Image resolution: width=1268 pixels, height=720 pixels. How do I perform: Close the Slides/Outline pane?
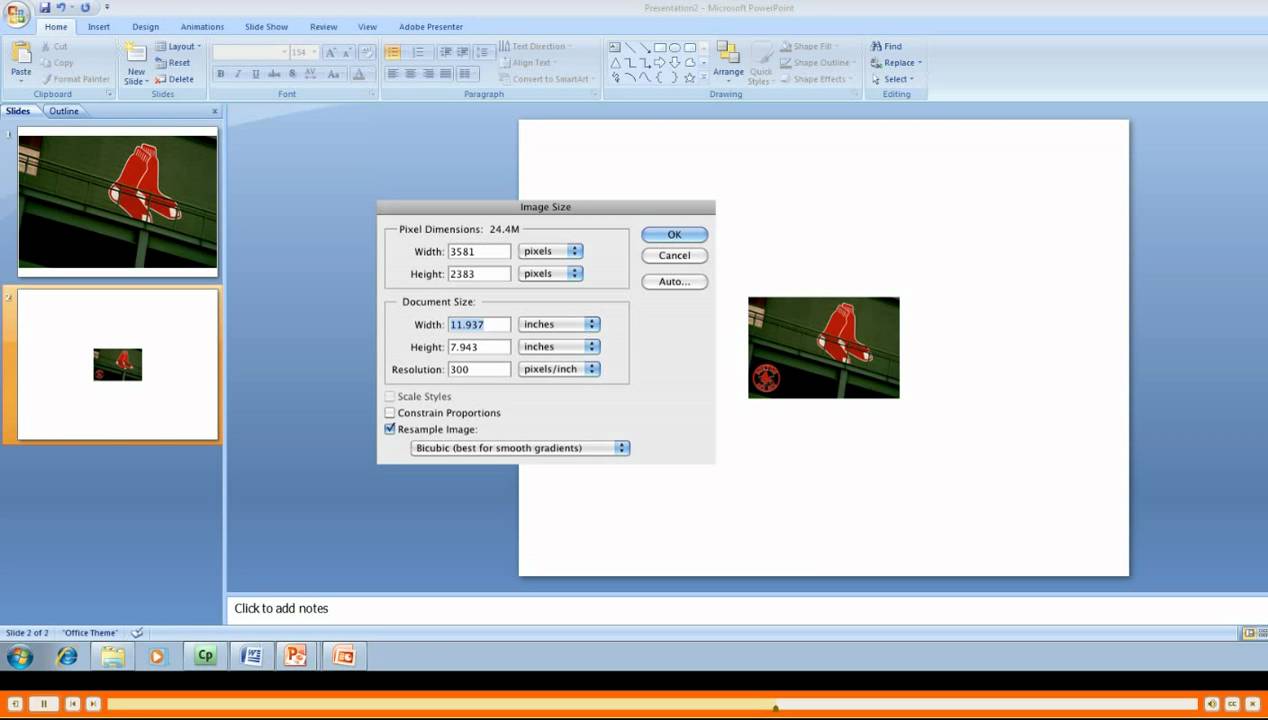214,111
